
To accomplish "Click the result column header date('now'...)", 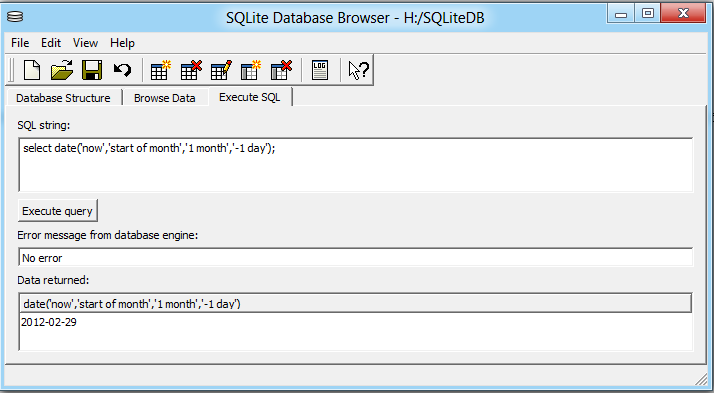I will pos(356,304).
